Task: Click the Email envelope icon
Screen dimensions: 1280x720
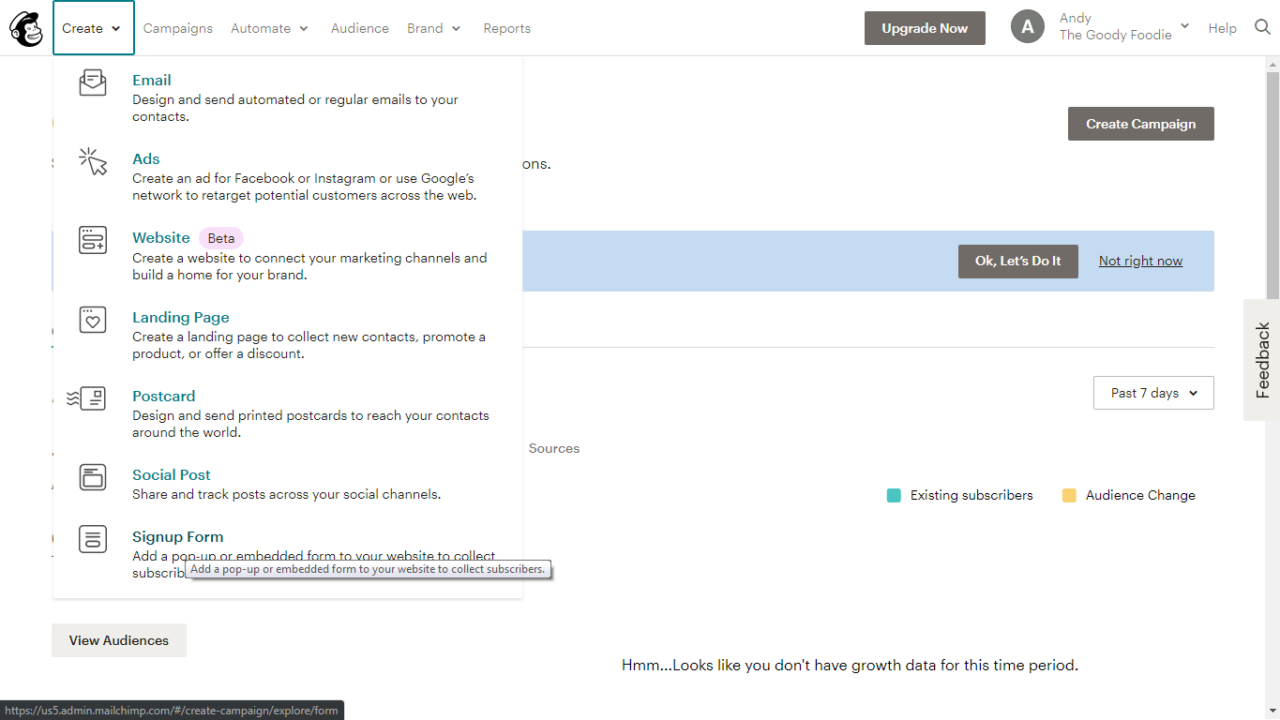Action: point(93,82)
